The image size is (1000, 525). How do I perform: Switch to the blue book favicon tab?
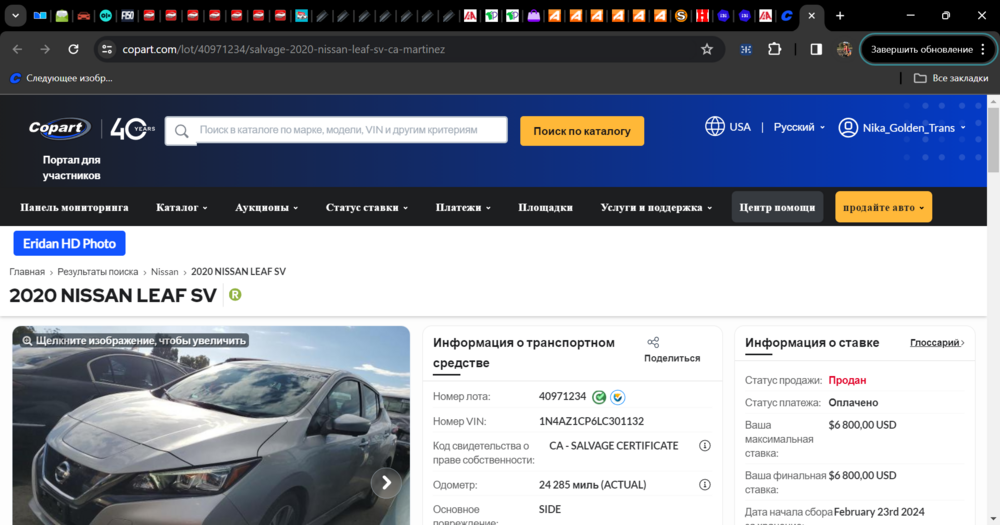tap(40, 16)
